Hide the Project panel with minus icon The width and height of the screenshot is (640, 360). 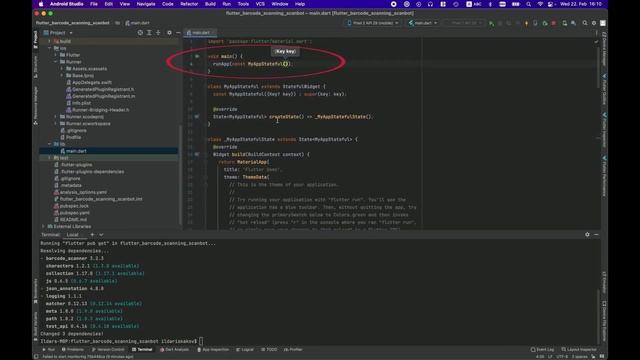pyautogui.click(x=178, y=33)
